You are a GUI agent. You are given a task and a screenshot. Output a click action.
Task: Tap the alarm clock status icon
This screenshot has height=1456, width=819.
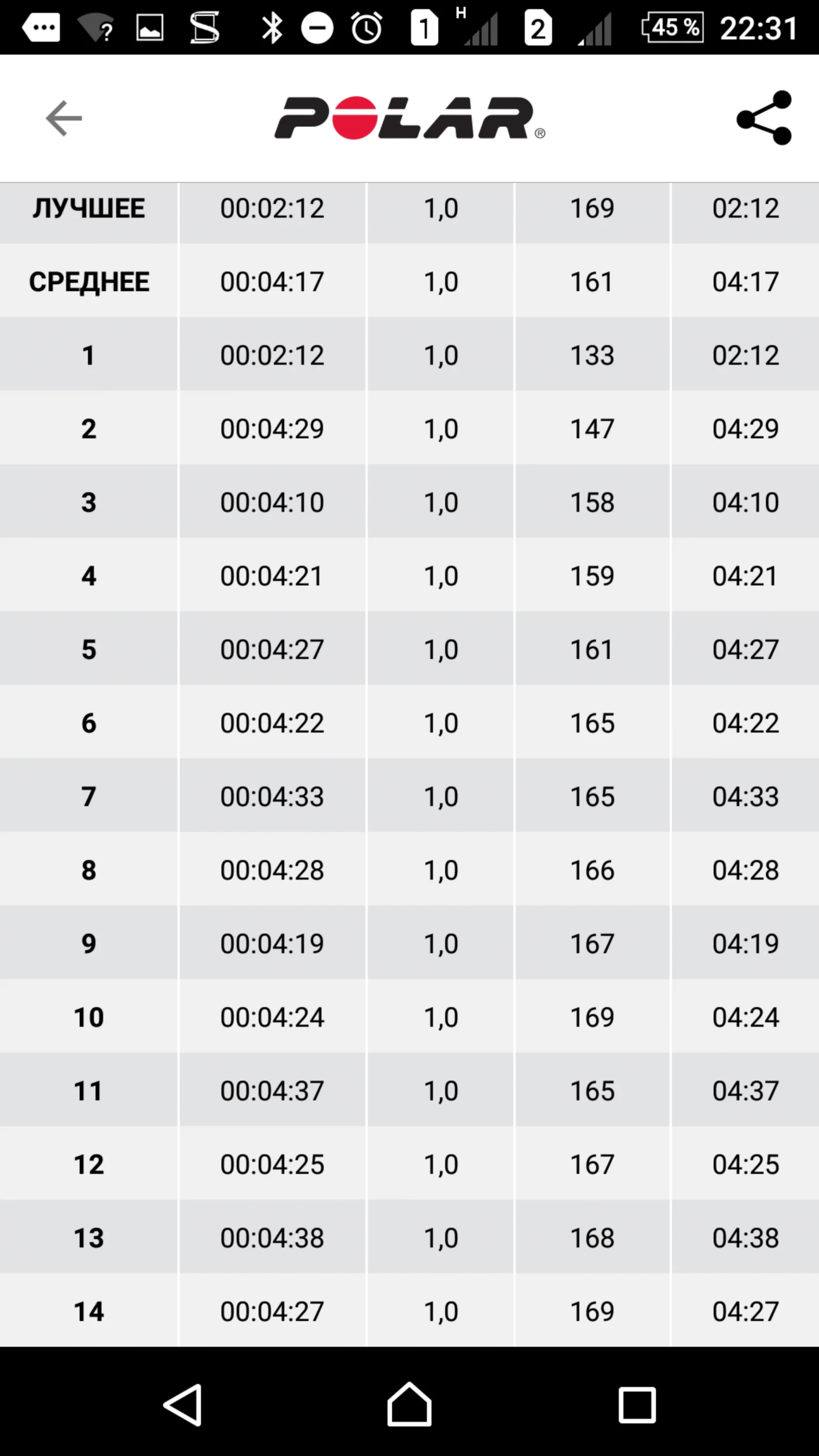pos(366,28)
